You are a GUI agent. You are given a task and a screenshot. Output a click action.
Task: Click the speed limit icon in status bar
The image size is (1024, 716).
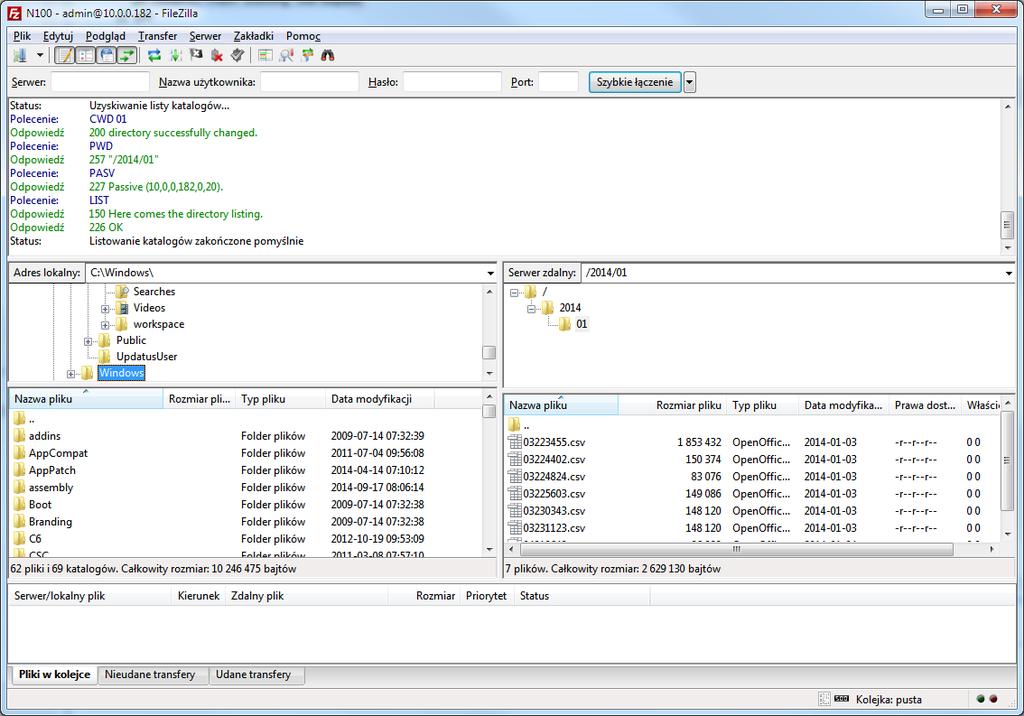pos(842,699)
